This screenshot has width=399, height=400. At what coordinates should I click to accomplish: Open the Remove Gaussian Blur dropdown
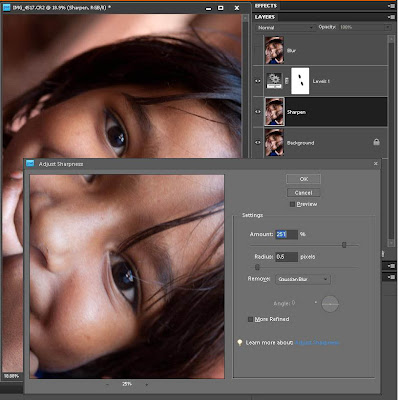point(303,279)
